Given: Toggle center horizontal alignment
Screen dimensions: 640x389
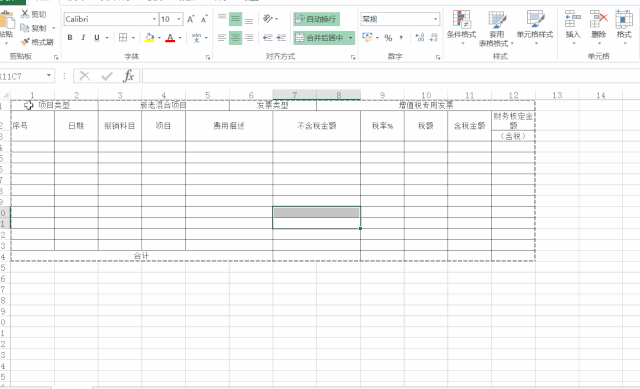Looking at the screenshot, I should click(x=236, y=38).
